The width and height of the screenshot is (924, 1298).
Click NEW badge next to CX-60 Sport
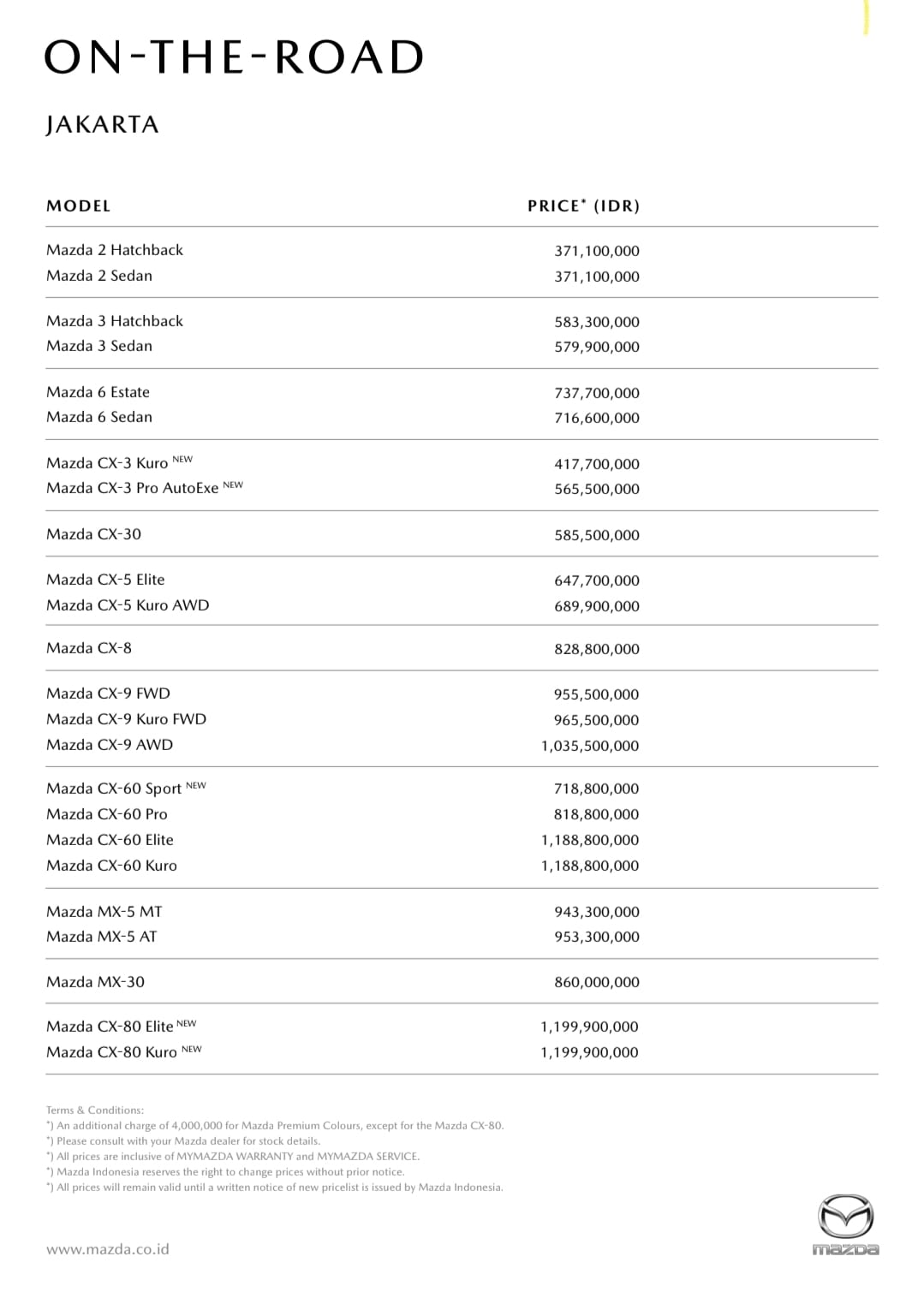coord(196,785)
